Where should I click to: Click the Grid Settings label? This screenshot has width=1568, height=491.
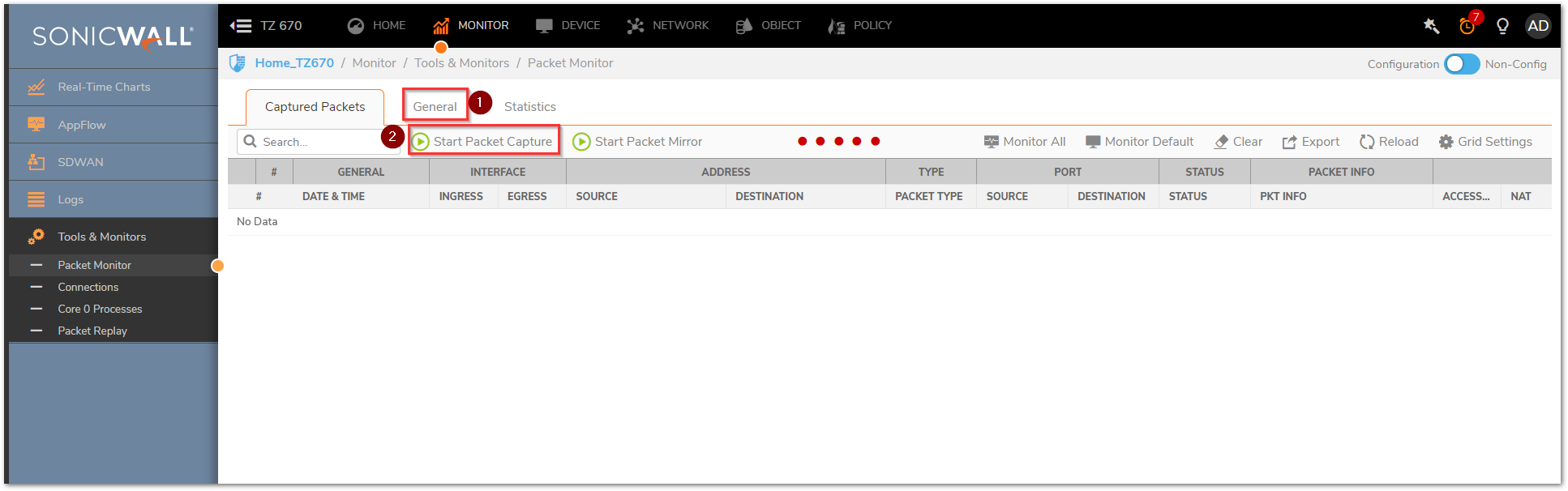click(x=1495, y=142)
